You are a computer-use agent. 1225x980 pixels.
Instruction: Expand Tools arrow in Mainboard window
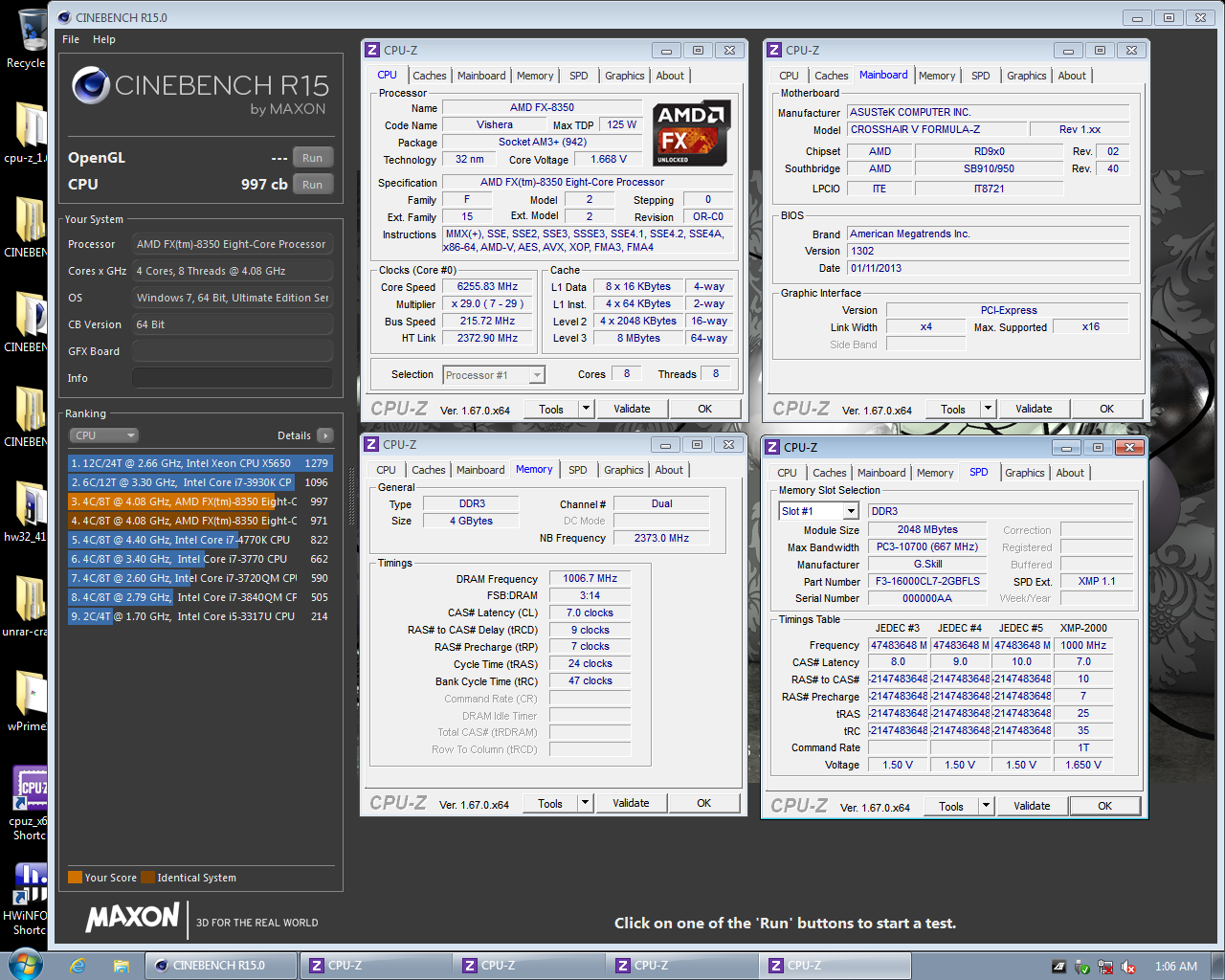[988, 409]
